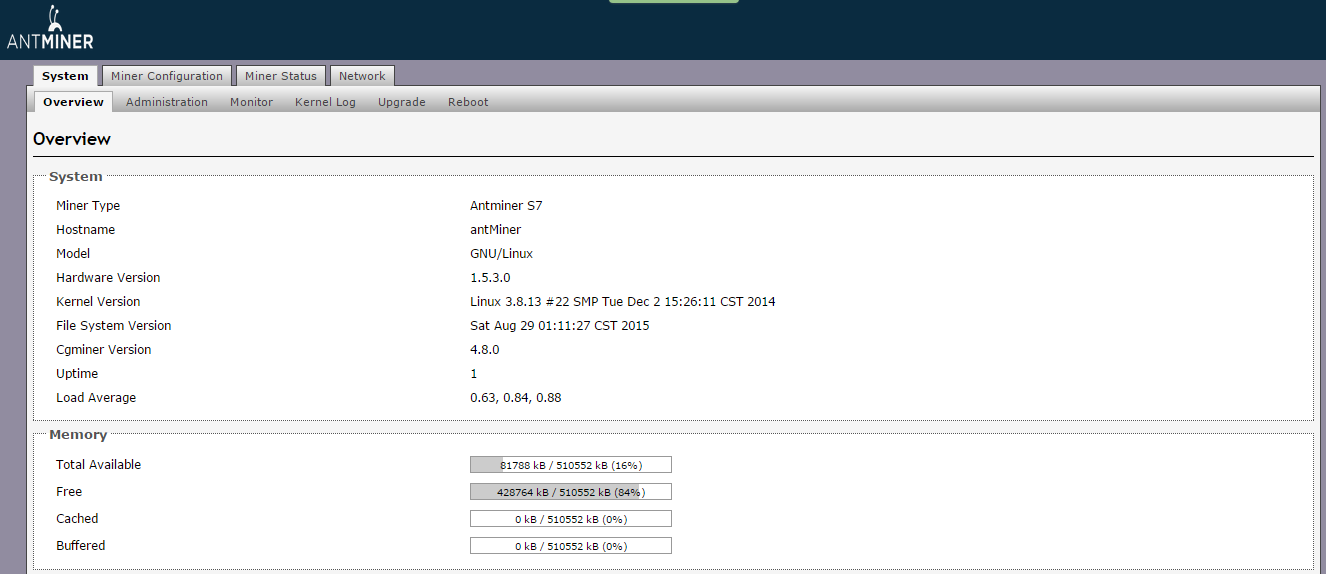Image resolution: width=1326 pixels, height=574 pixels.
Task: Click the Antminer logo
Action: (x=50, y=29)
